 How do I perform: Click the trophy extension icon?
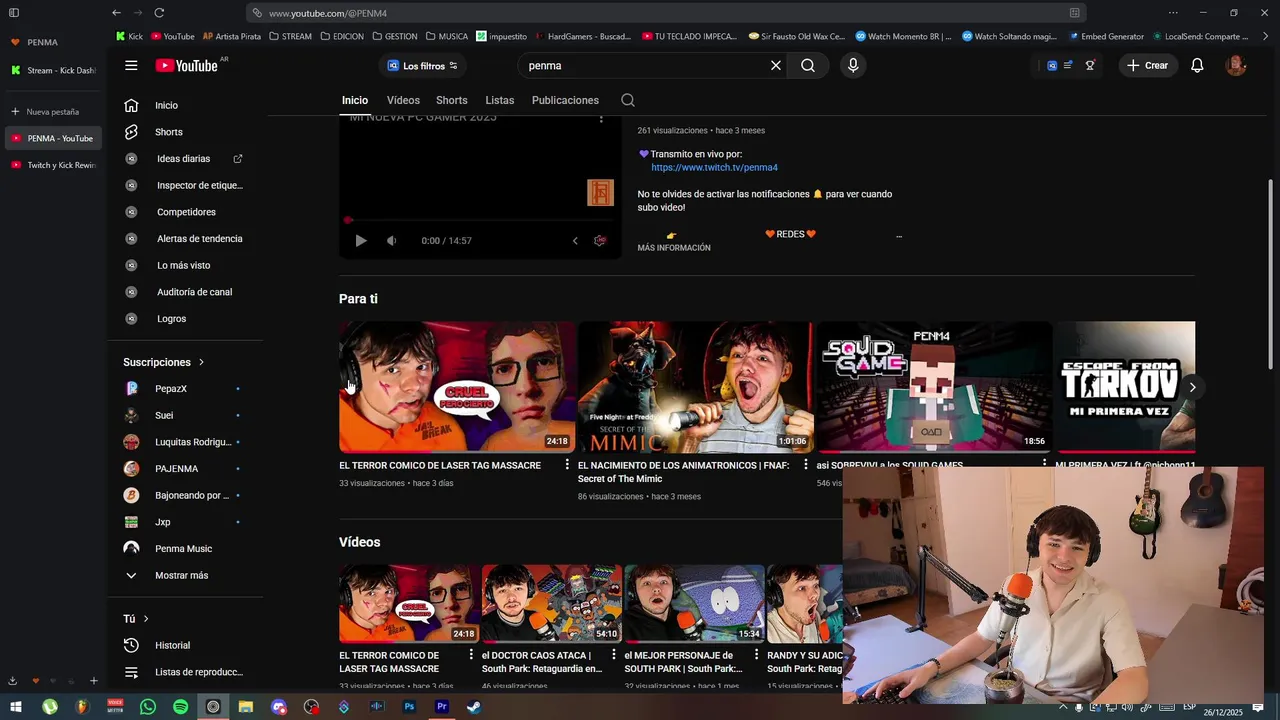tap(1090, 66)
